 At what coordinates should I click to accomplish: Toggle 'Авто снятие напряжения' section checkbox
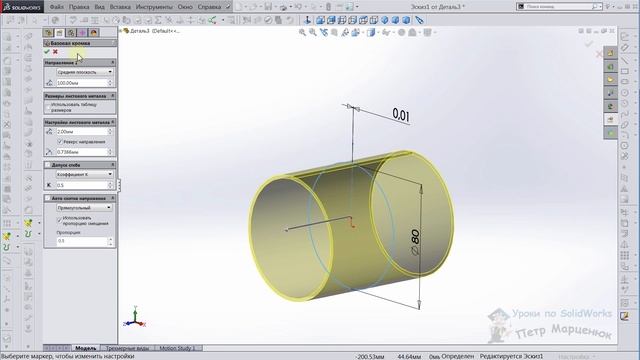(48, 198)
